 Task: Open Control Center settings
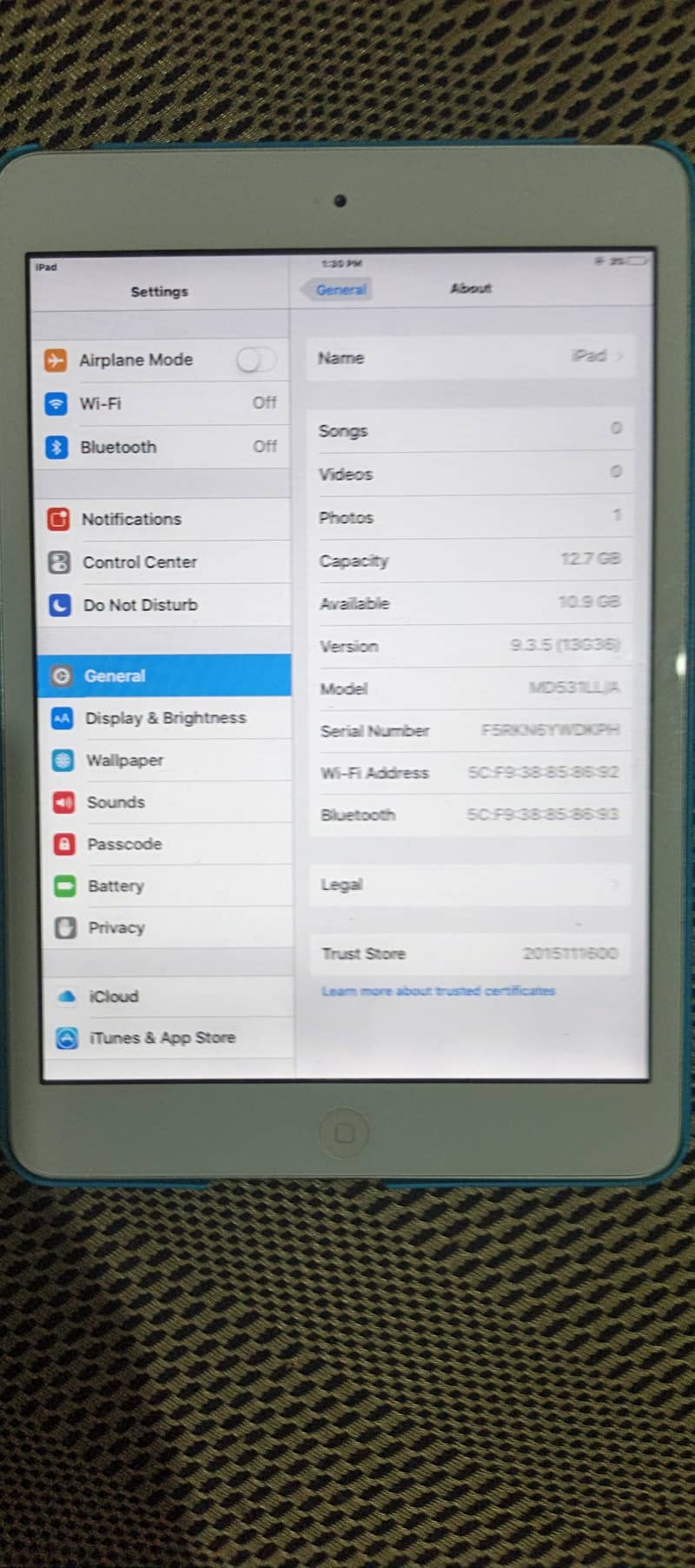click(164, 562)
